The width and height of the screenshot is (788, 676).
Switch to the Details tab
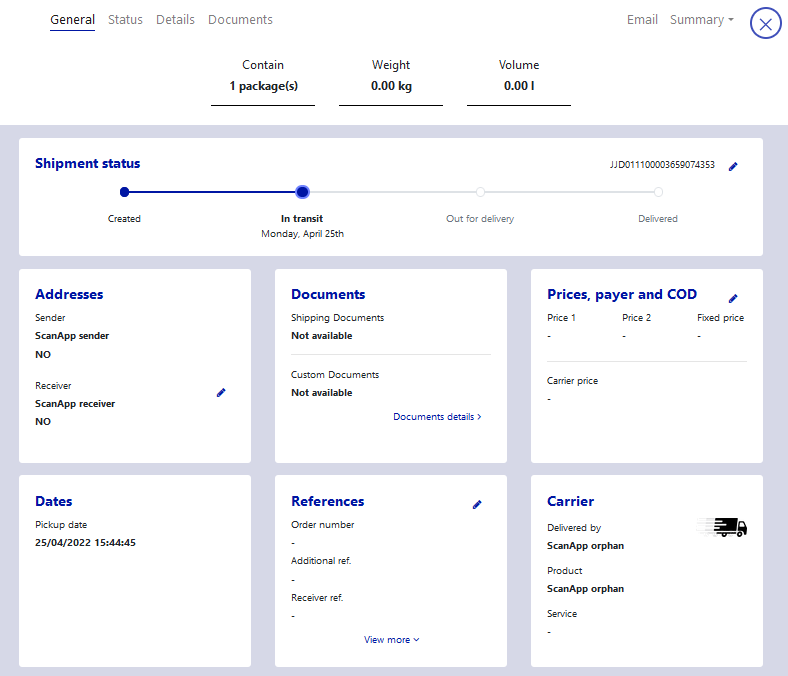click(175, 20)
